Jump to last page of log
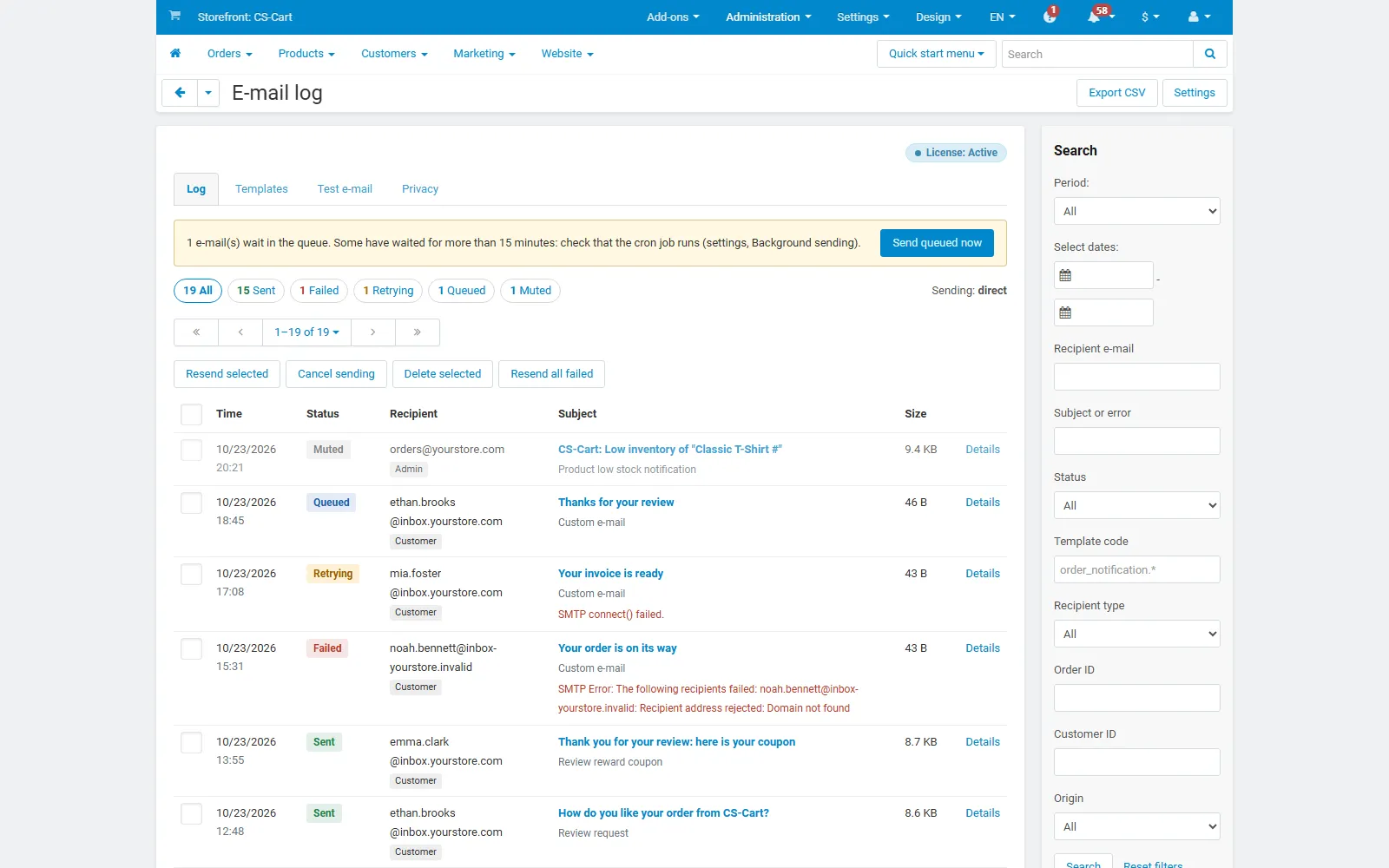1389x868 pixels. click(x=418, y=332)
